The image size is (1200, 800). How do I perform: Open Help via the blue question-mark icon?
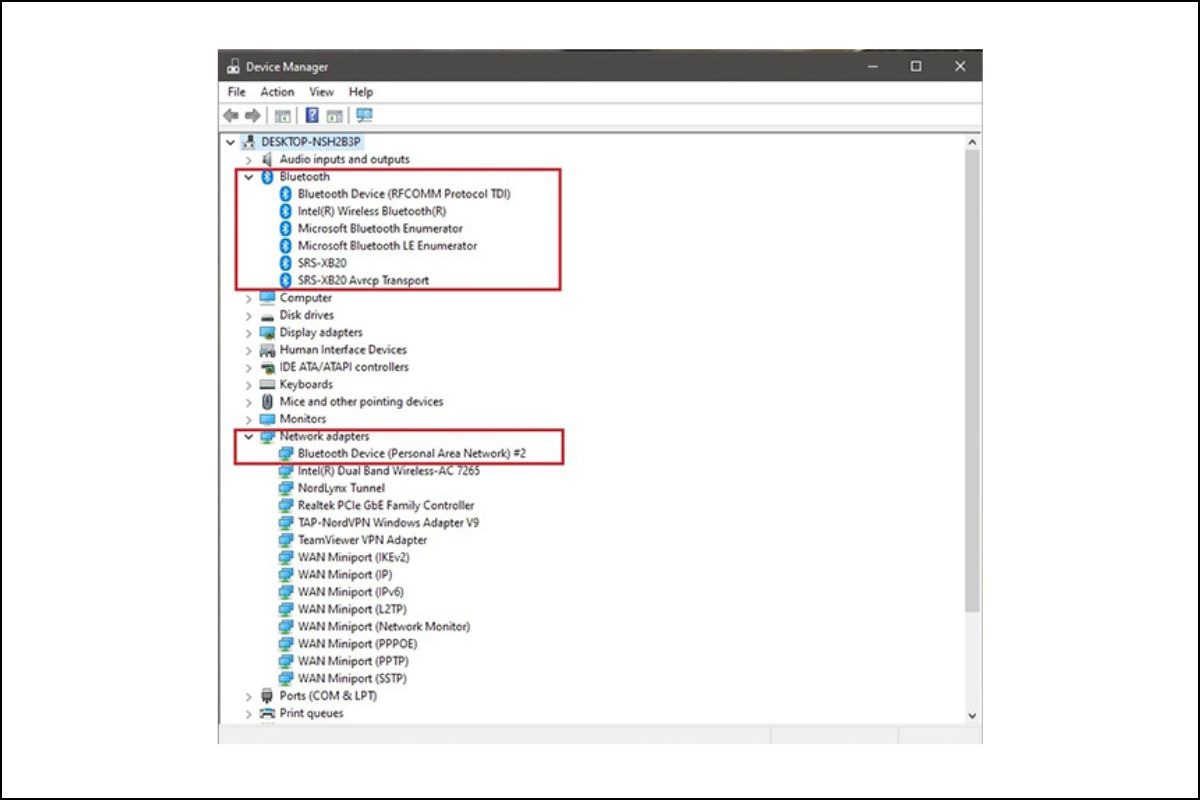(312, 116)
